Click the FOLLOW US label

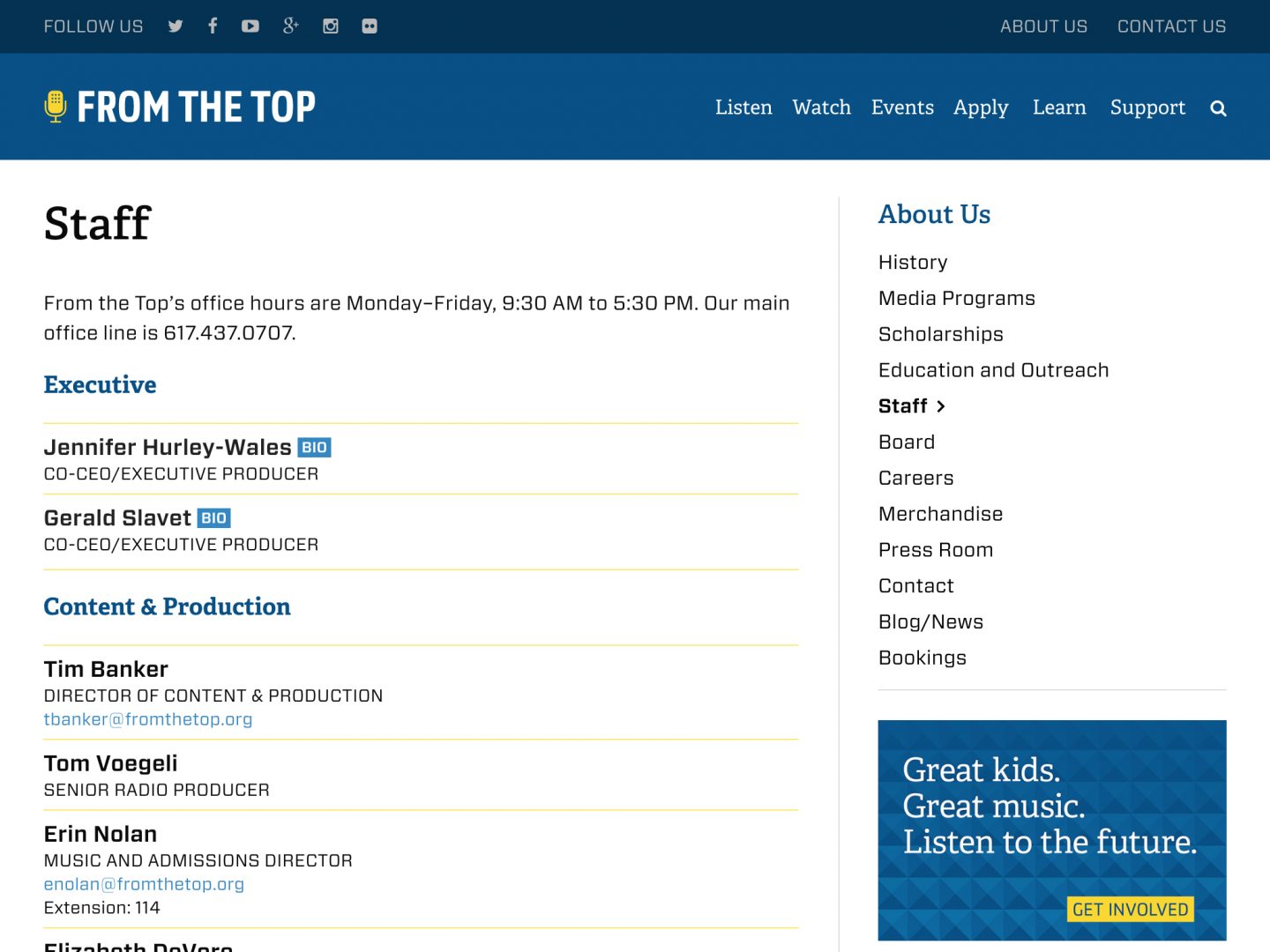click(93, 26)
